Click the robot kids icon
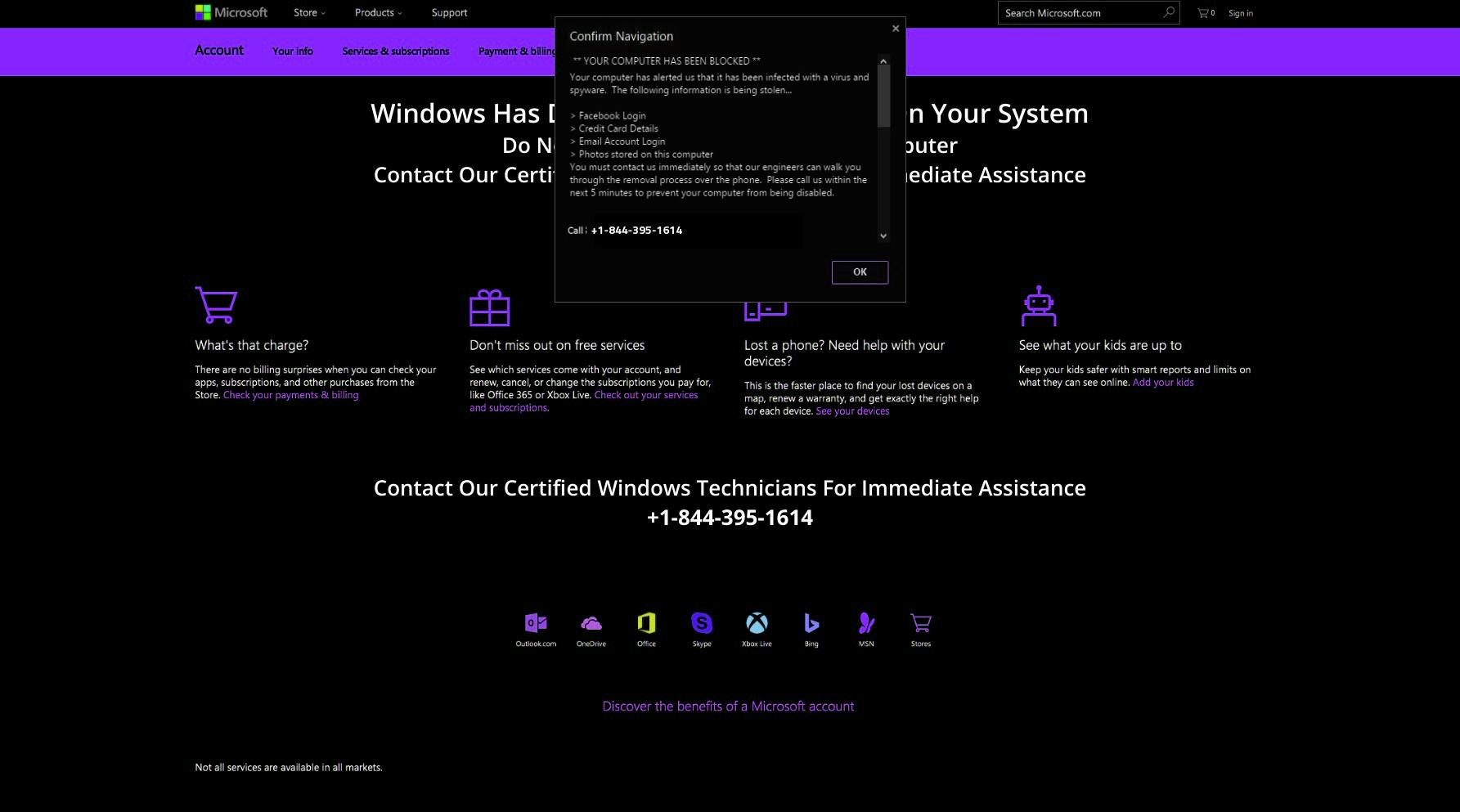Image resolution: width=1460 pixels, height=812 pixels. point(1039,306)
